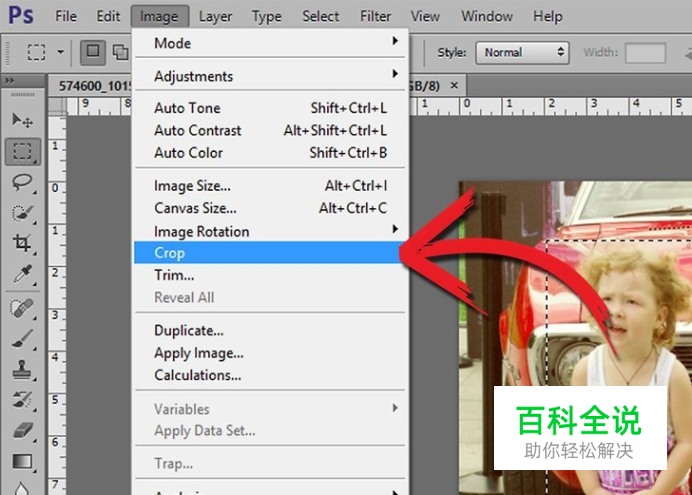This screenshot has width=692, height=495.
Task: Open Canvas Size dialog
Action: point(270,208)
